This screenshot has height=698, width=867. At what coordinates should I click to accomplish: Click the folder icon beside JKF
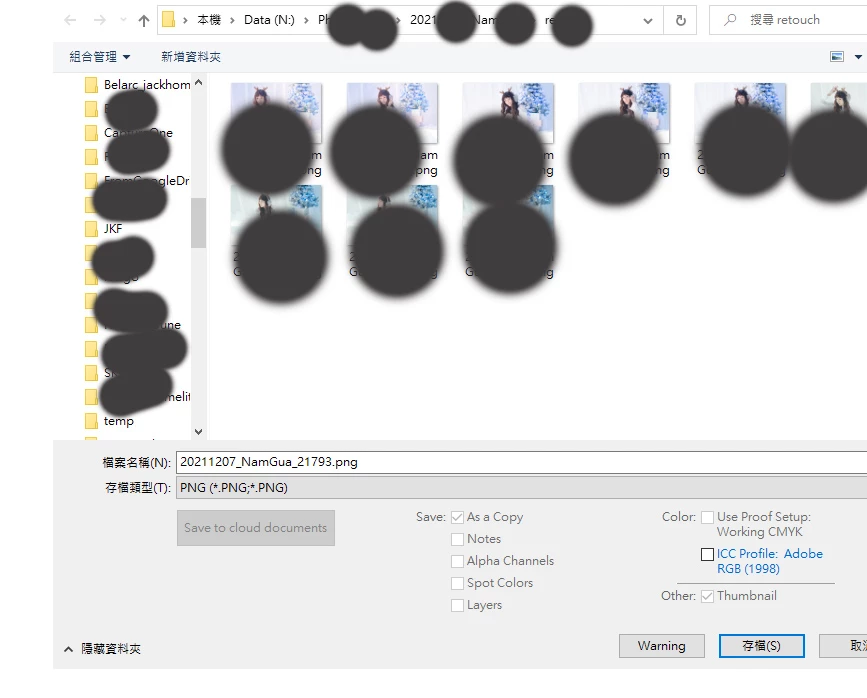click(x=92, y=228)
